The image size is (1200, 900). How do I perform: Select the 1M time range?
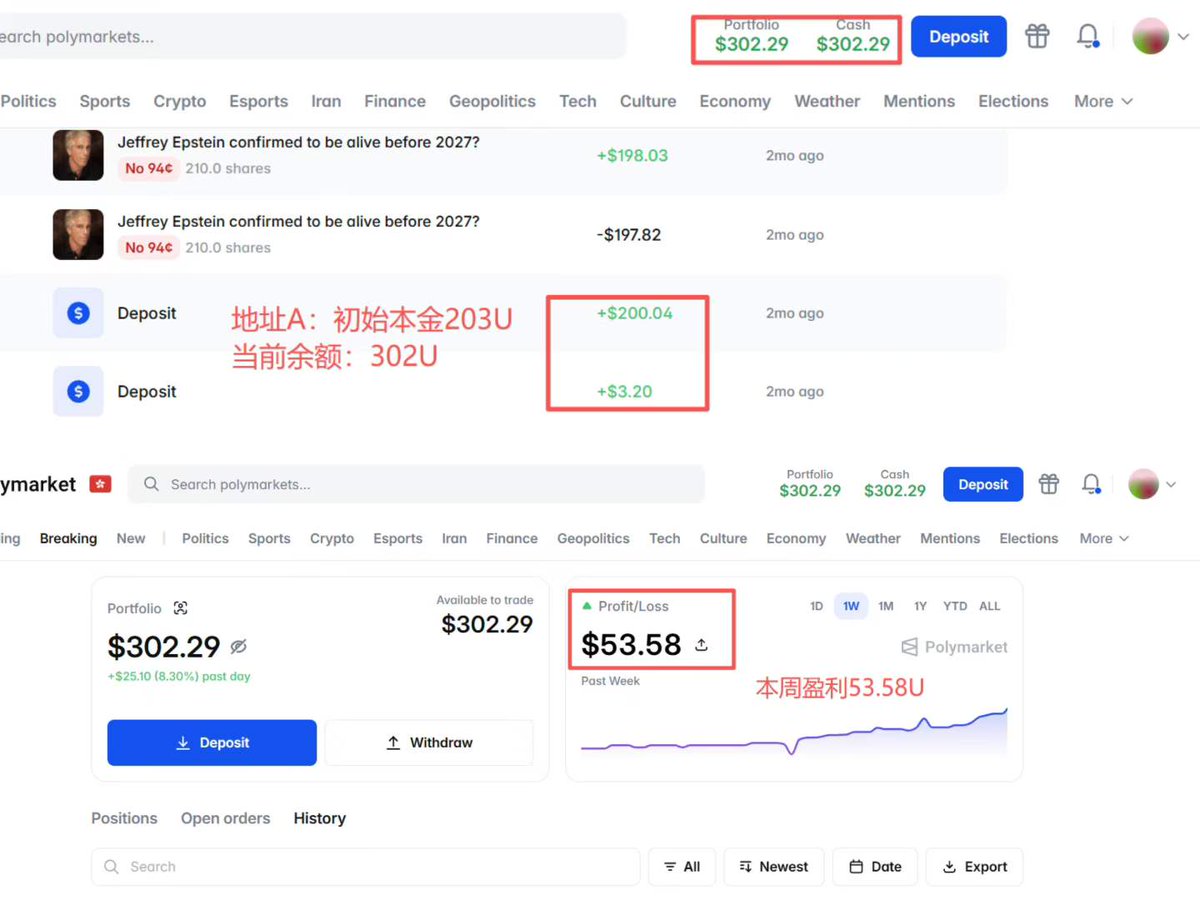tap(886, 606)
